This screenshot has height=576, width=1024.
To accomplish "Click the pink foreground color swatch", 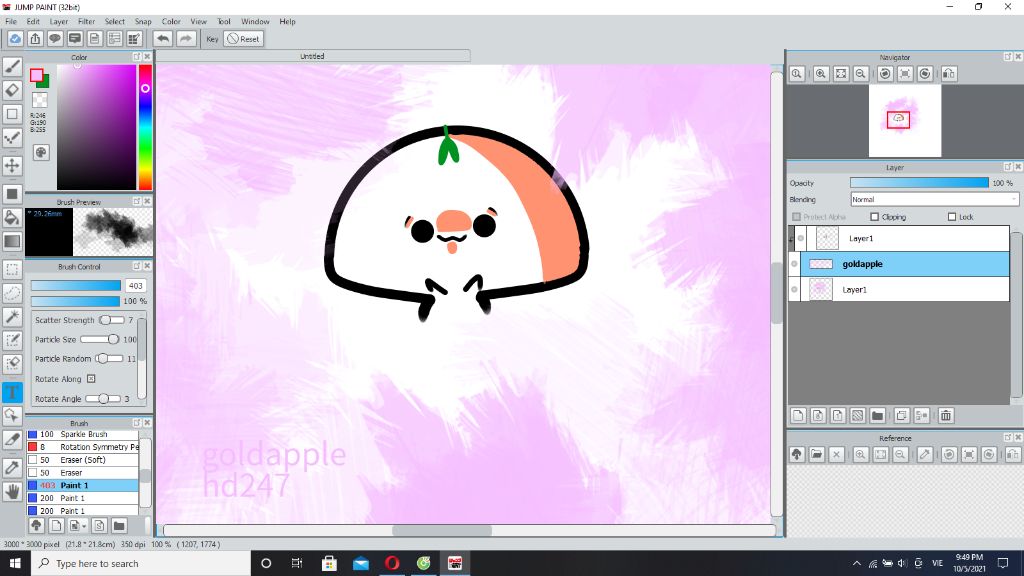I will [37, 75].
